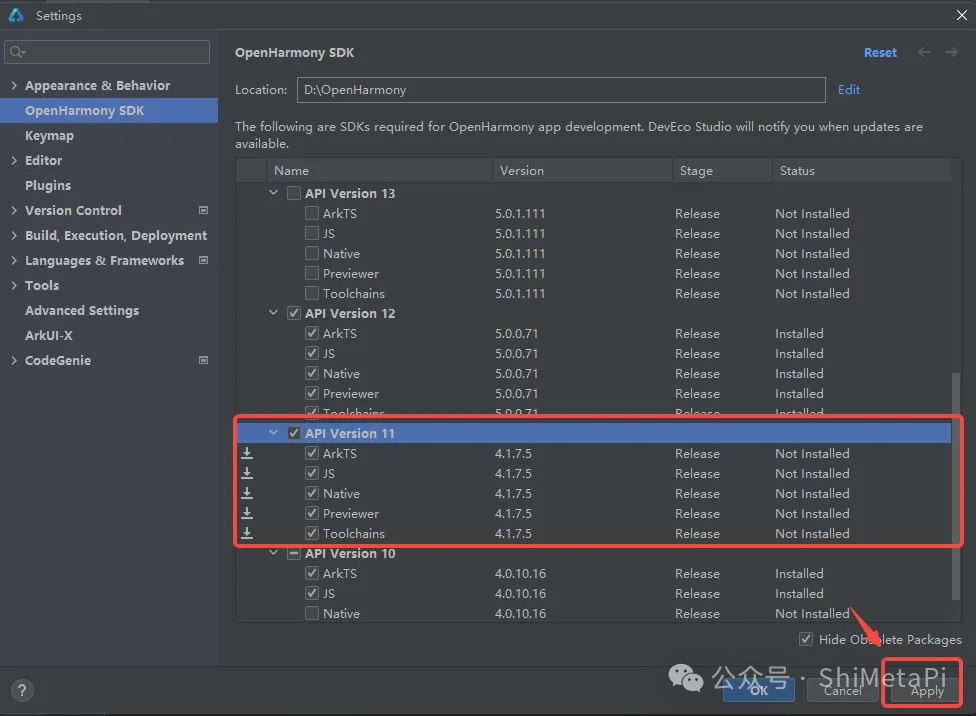Select Plugins in the settings sidebar
Screen dimensions: 976x716
(48, 185)
